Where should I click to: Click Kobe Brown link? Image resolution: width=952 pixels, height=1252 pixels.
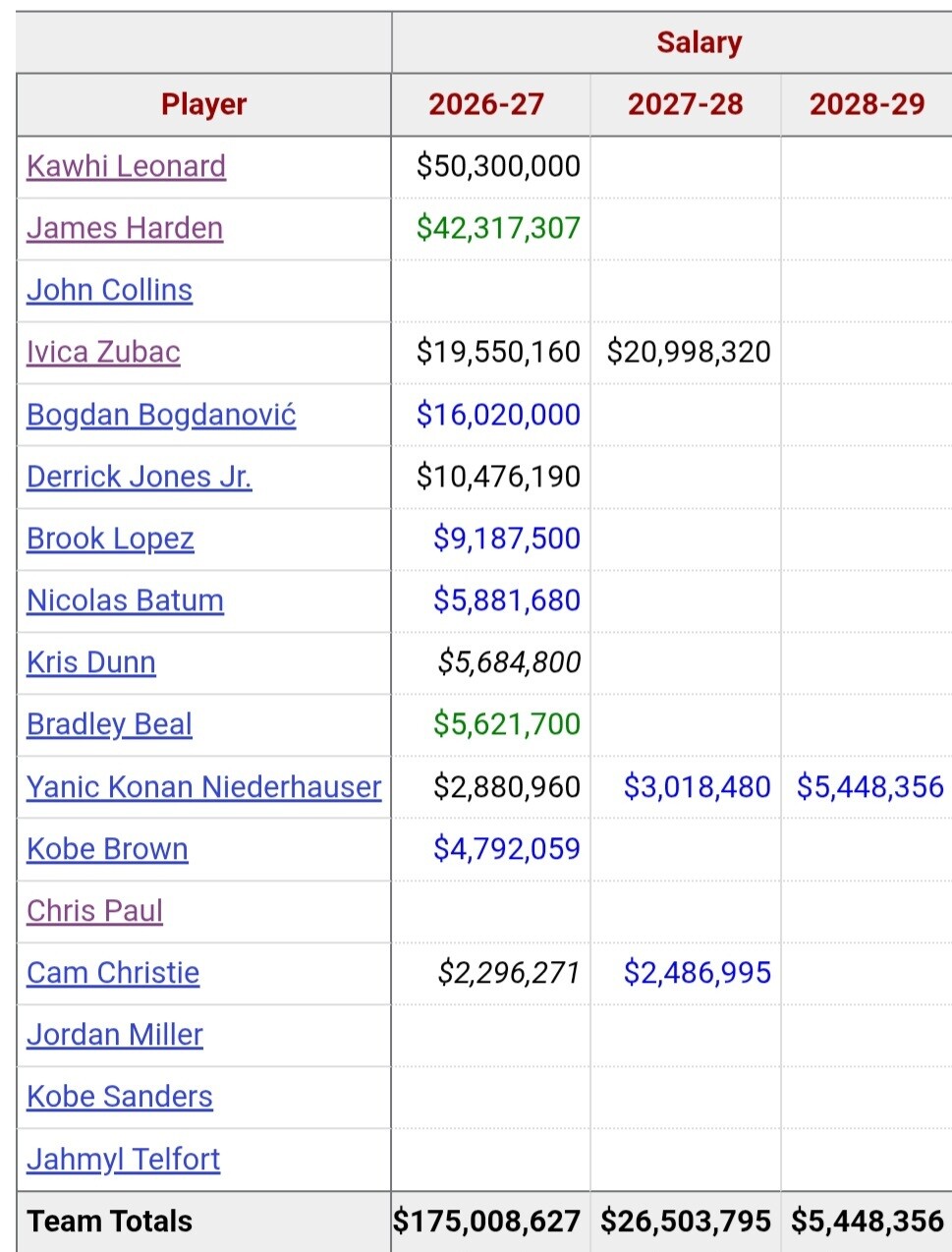(x=107, y=849)
